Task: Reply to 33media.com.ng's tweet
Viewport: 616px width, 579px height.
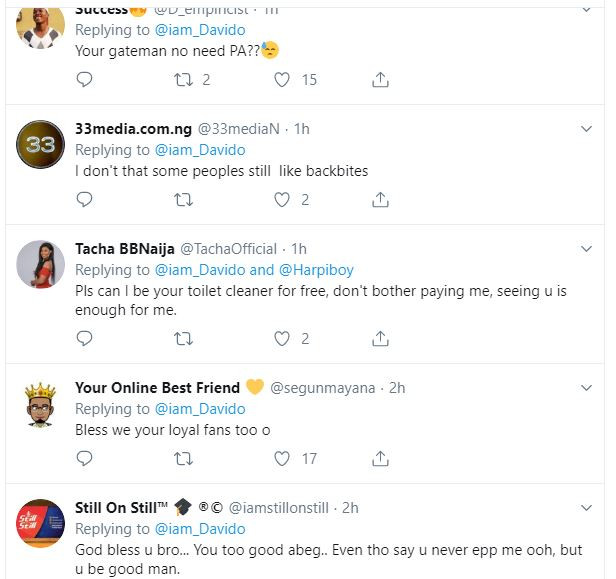Action: coord(84,200)
